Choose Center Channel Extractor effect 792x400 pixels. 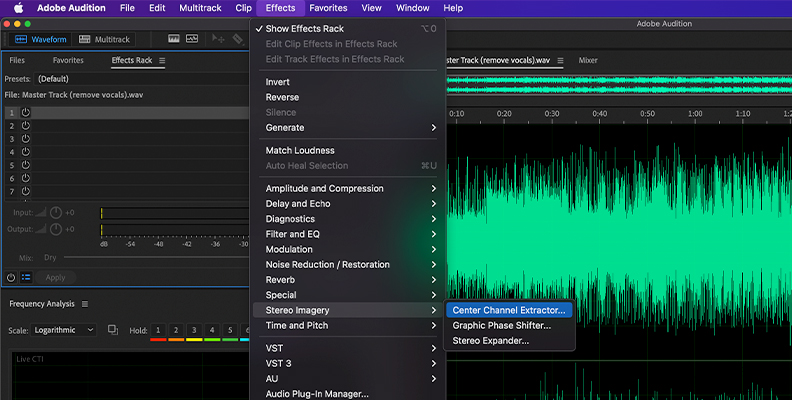coord(509,310)
